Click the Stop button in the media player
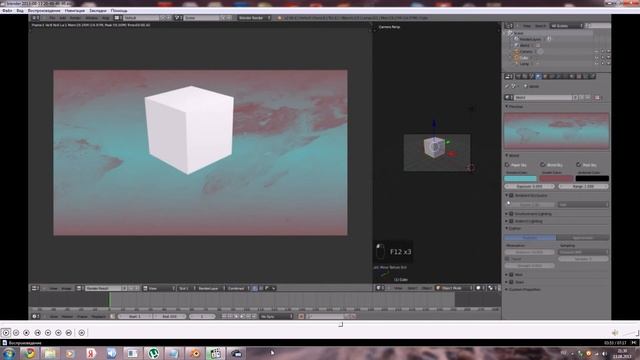 coord(26,333)
